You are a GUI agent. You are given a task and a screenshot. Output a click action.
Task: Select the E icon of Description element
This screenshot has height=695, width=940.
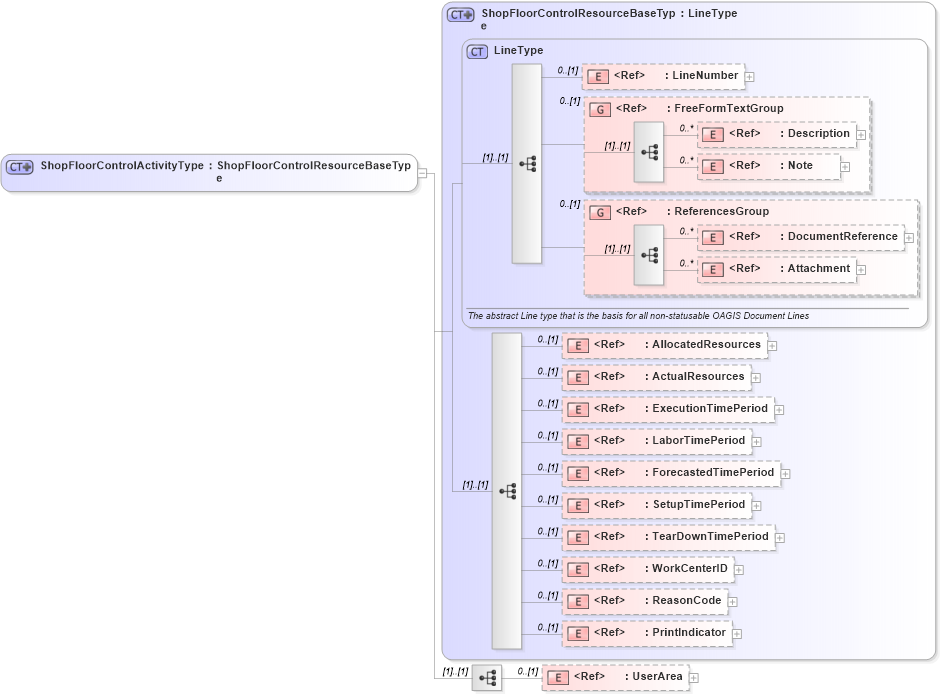(712, 133)
